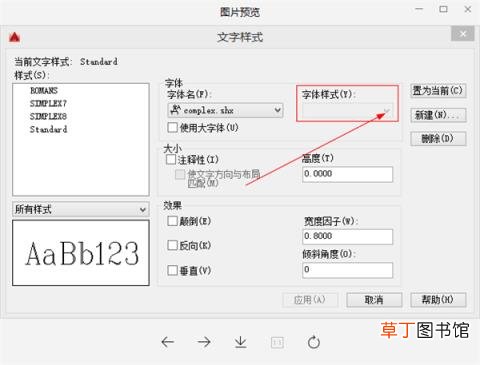
Task: Minimize the 图片预览 window
Action: 419,9
